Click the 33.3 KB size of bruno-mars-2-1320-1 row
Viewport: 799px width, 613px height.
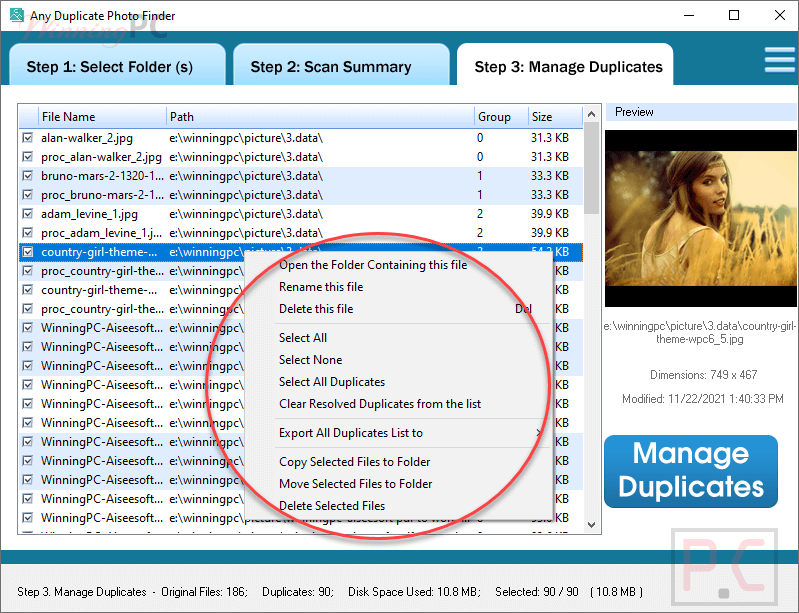click(549, 176)
